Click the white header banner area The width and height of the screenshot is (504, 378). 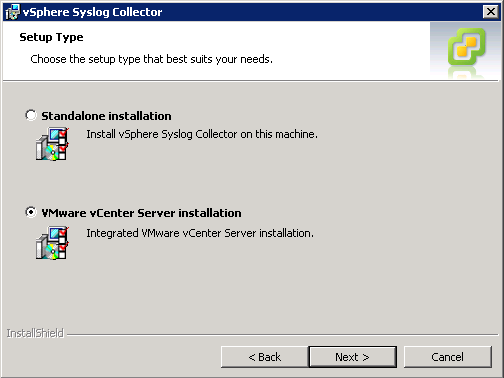(x=217, y=51)
